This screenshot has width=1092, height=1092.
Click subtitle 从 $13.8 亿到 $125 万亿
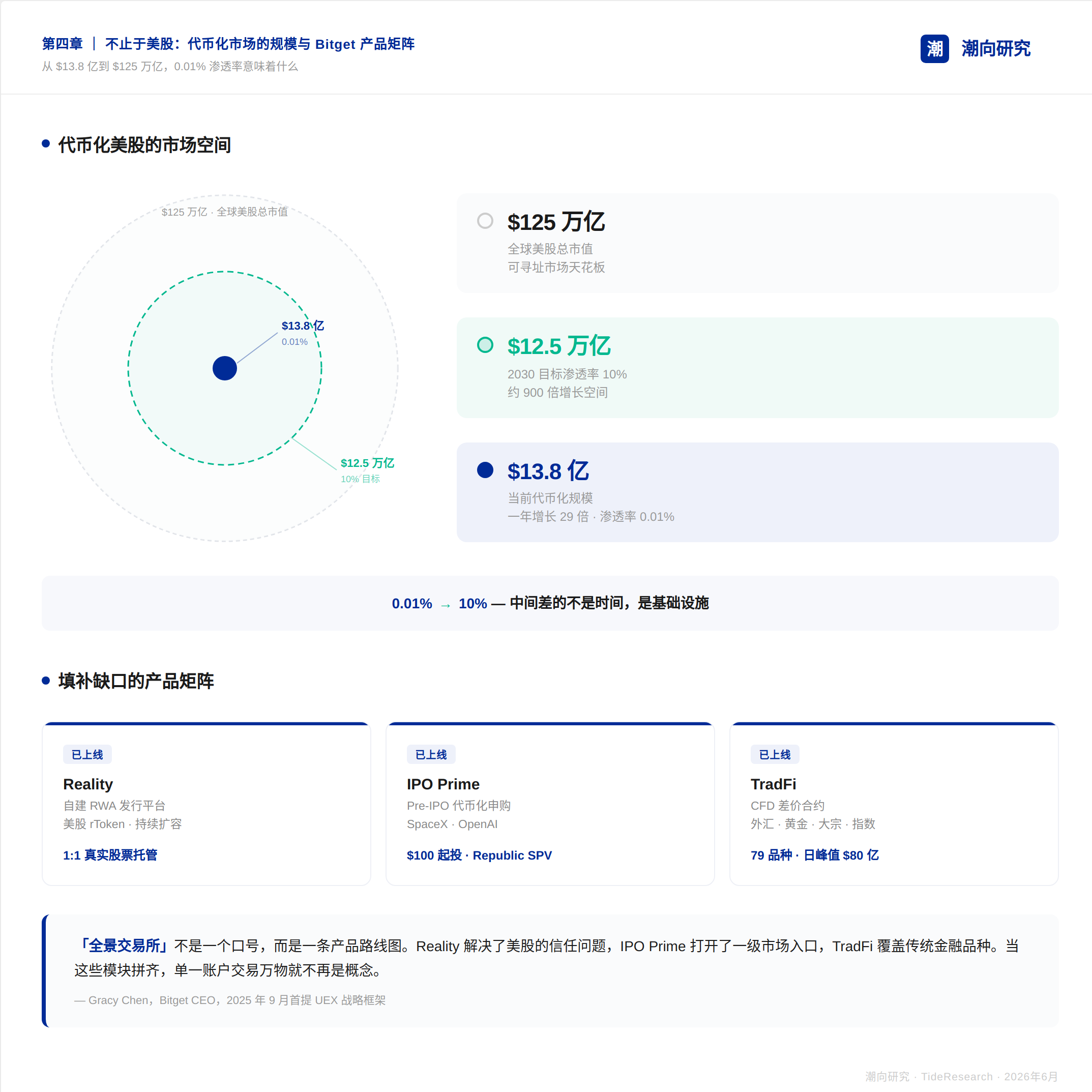click(x=169, y=66)
